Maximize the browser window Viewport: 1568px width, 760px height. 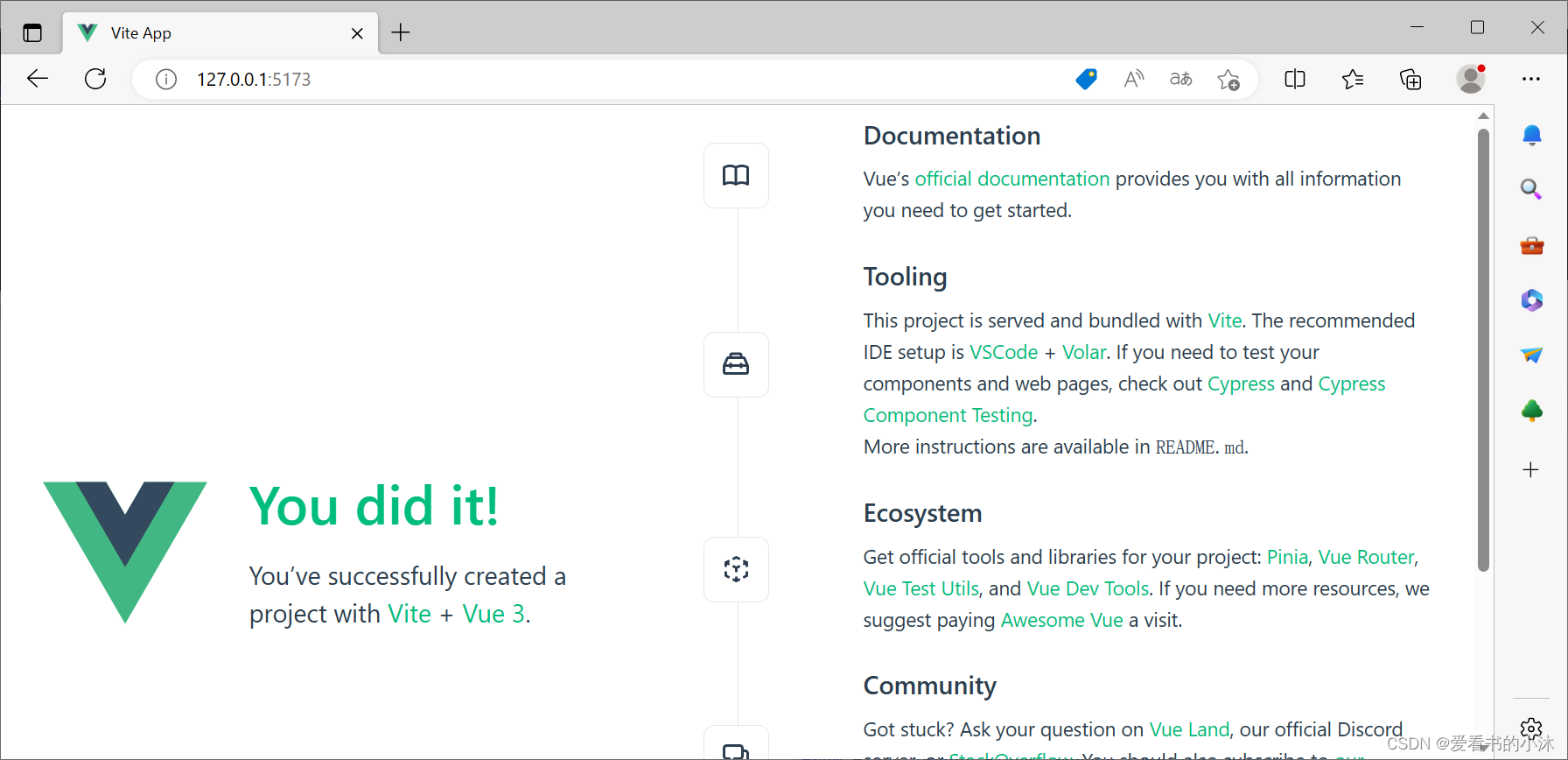tap(1478, 27)
